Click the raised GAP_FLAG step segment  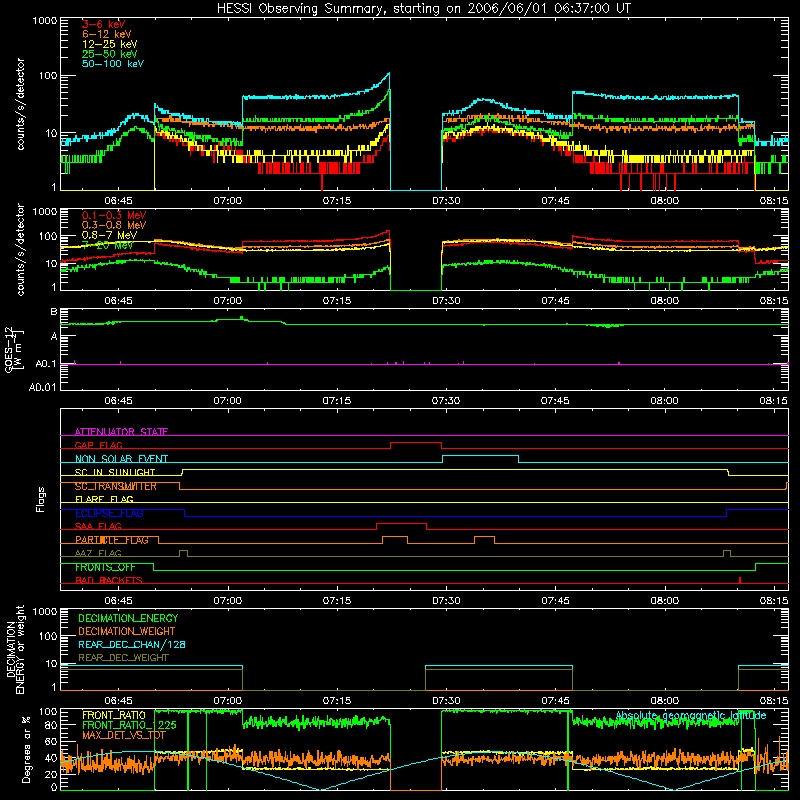[416, 443]
